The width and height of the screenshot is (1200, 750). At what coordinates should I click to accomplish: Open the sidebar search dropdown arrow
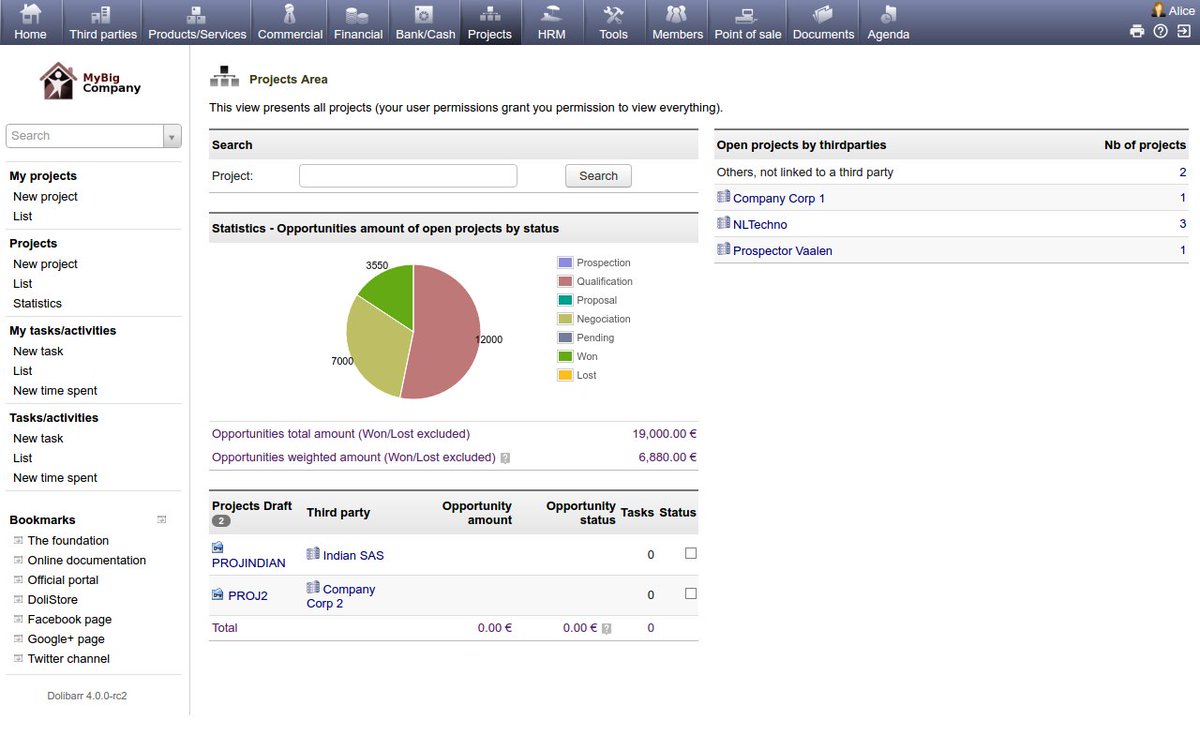[171, 135]
